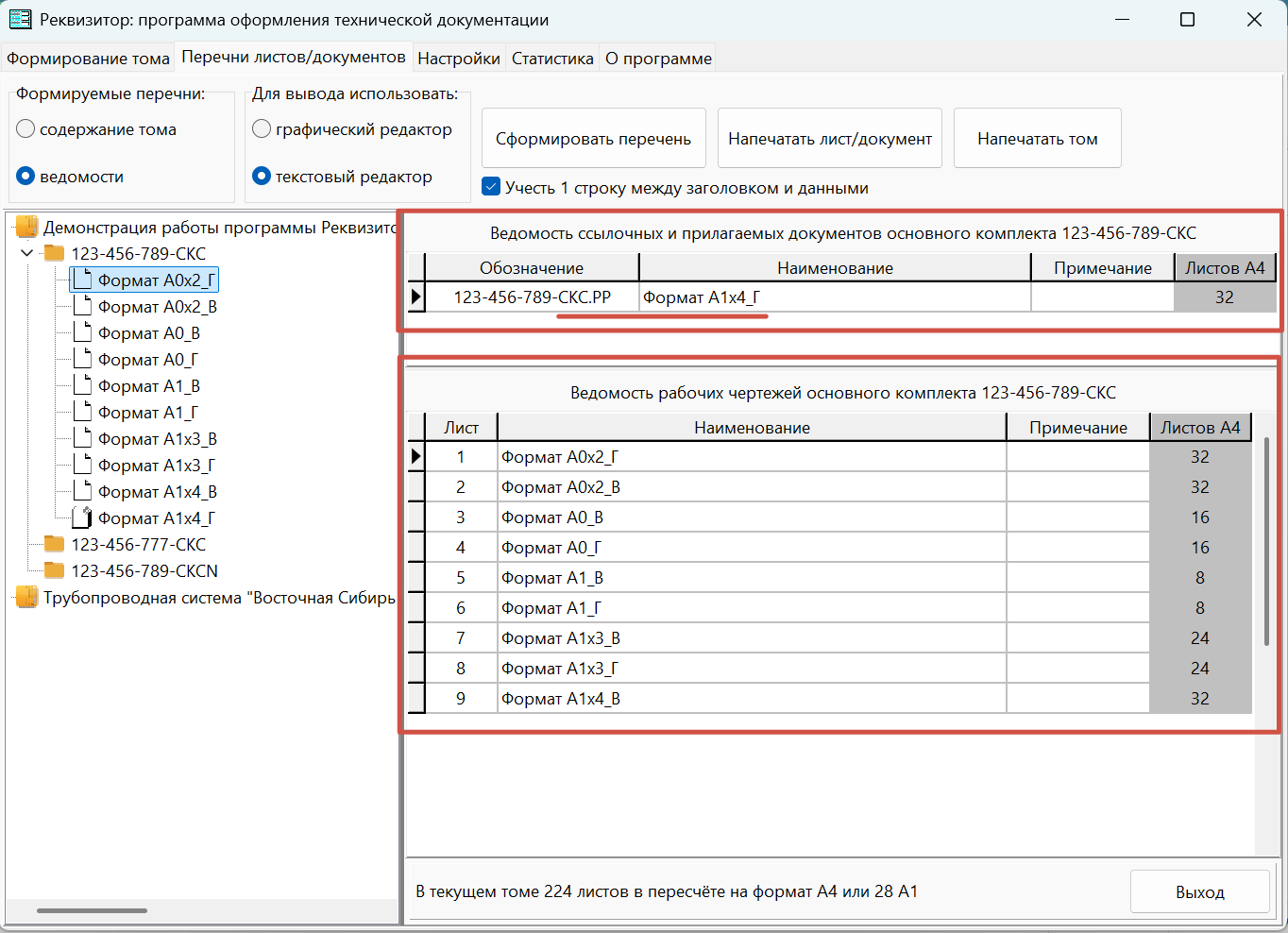
Task: Click cell 123-456-789-СКС.РР
Action: point(532,297)
